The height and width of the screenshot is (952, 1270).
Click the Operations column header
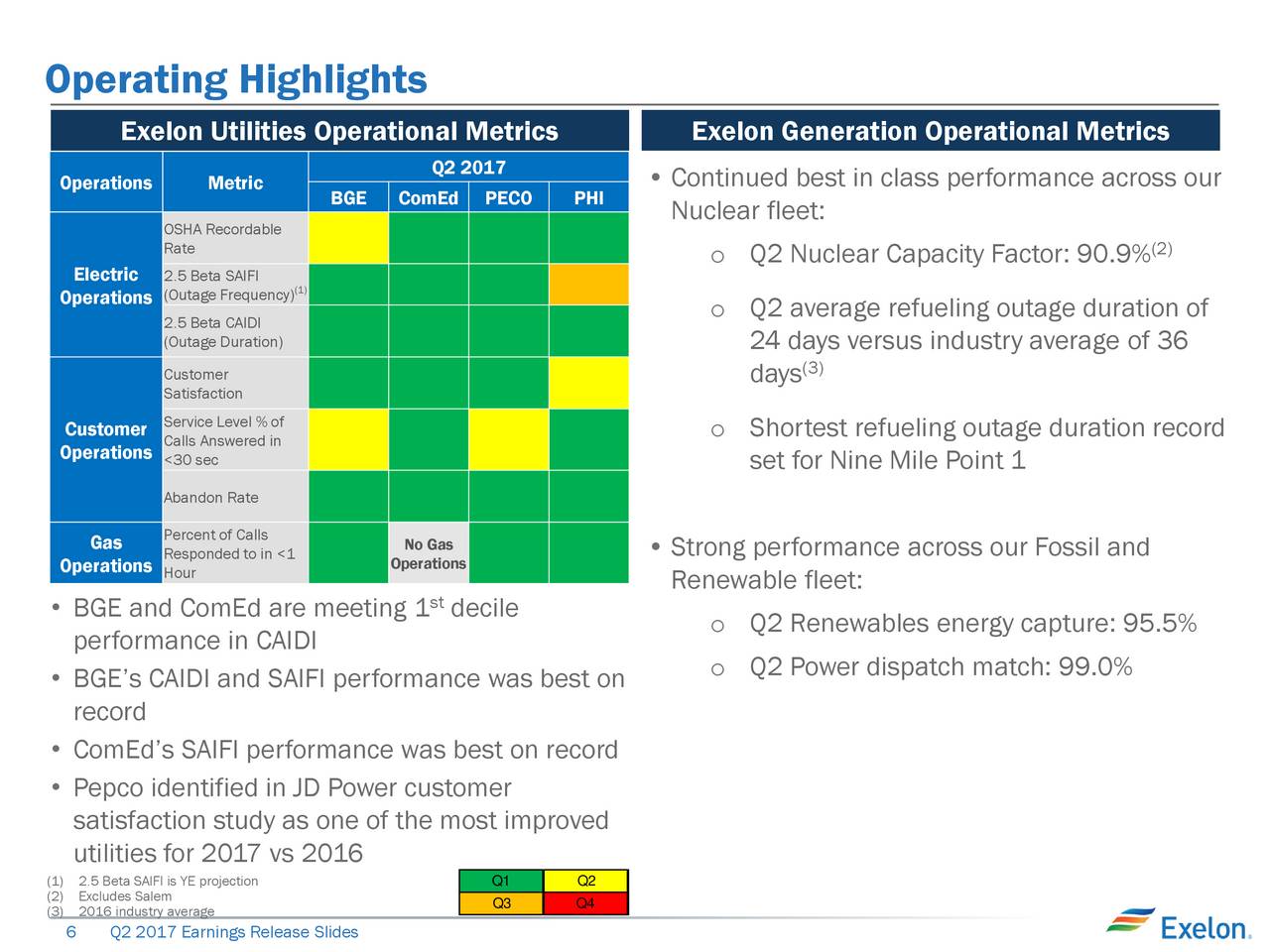(105, 182)
